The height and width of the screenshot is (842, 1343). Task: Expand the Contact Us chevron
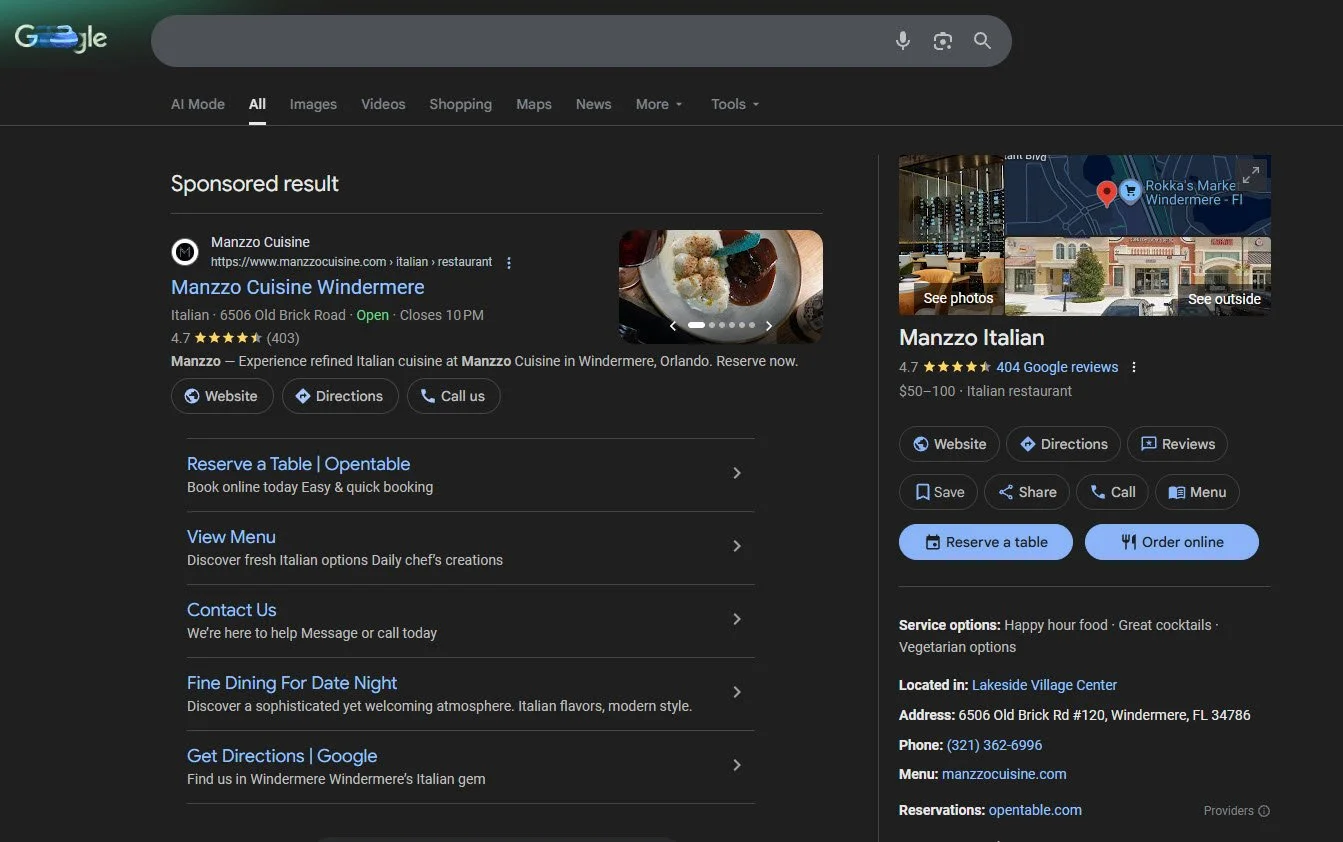(x=737, y=619)
